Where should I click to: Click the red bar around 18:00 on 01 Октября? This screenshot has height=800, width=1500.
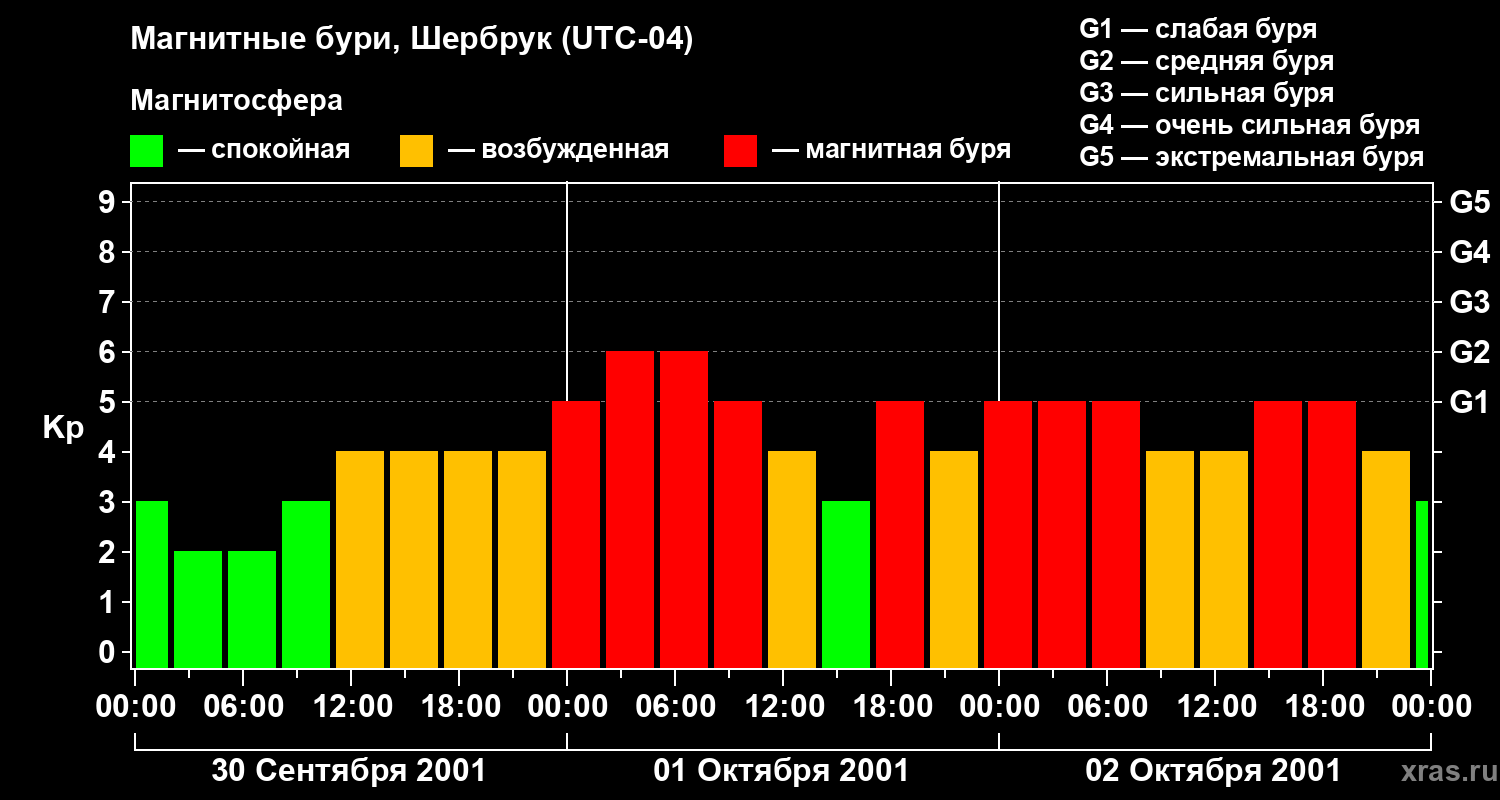pyautogui.click(x=900, y=535)
